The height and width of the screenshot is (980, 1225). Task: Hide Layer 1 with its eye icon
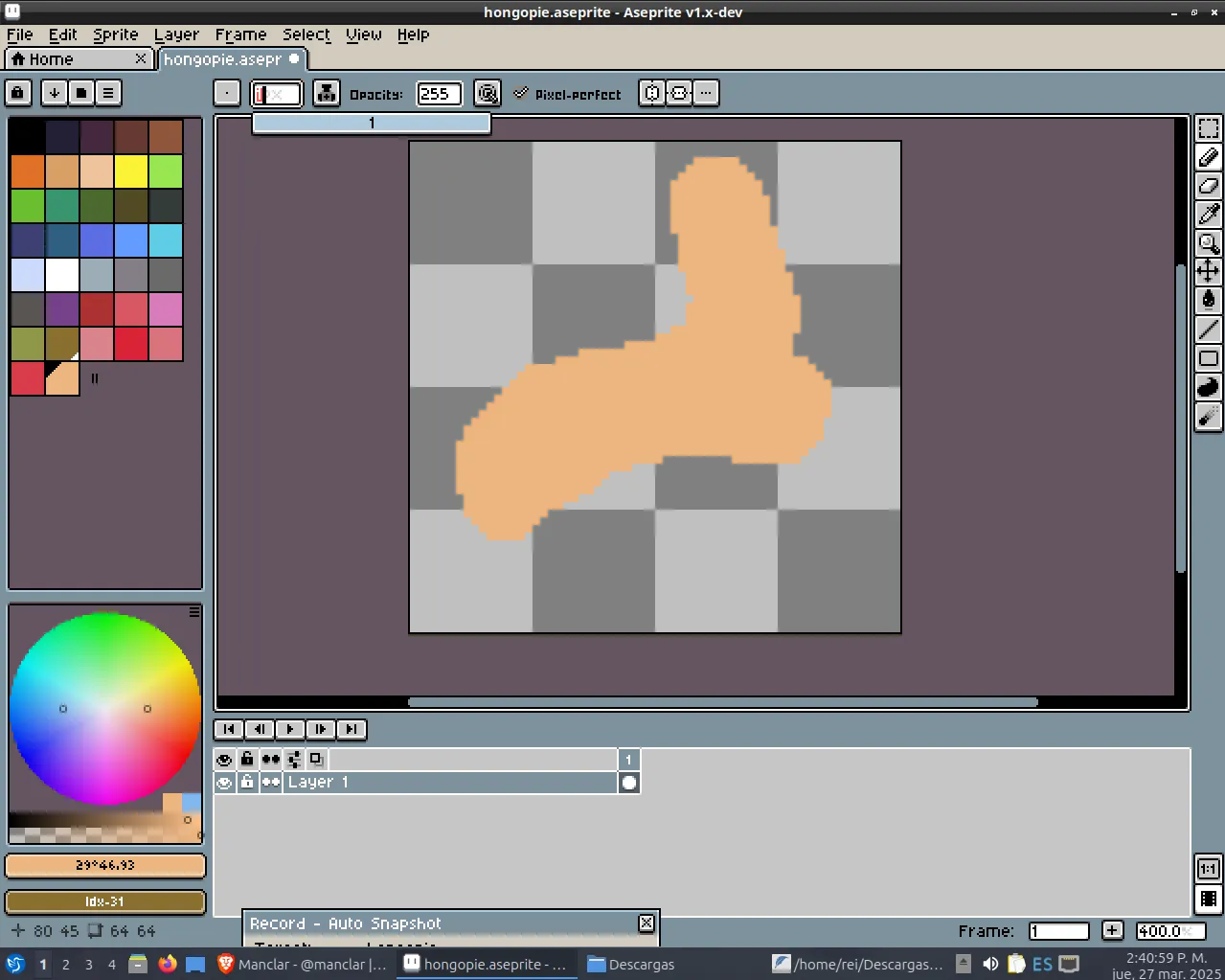224,783
